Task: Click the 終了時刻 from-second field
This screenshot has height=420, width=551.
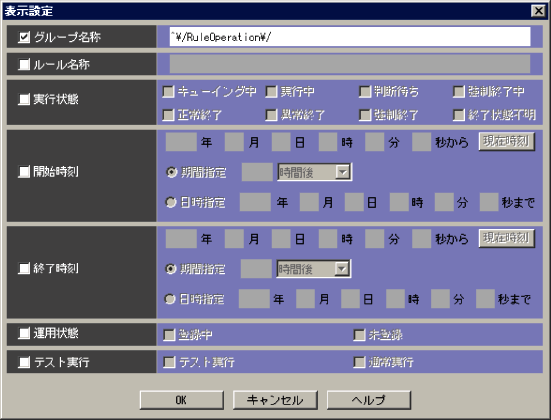Action: pos(421,239)
